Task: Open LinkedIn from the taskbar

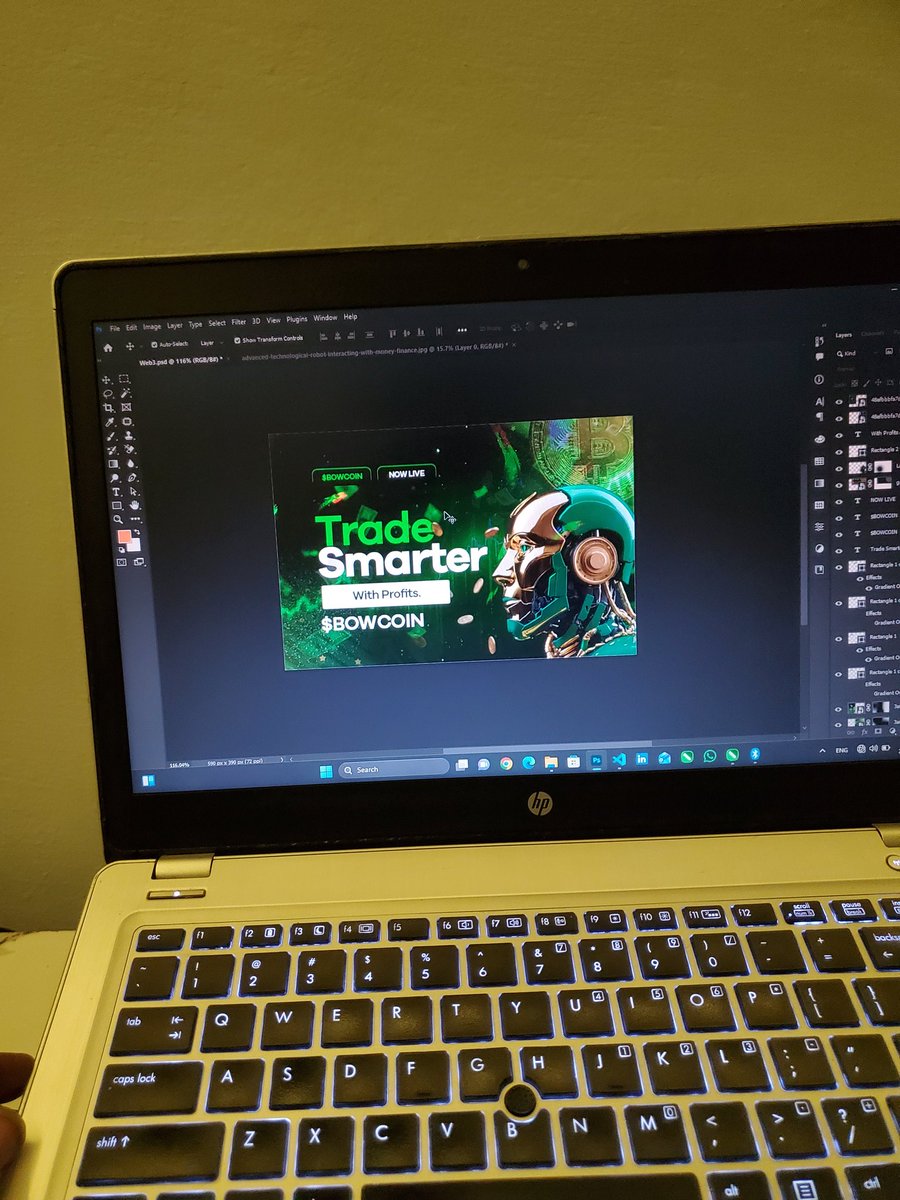Action: 642,757
